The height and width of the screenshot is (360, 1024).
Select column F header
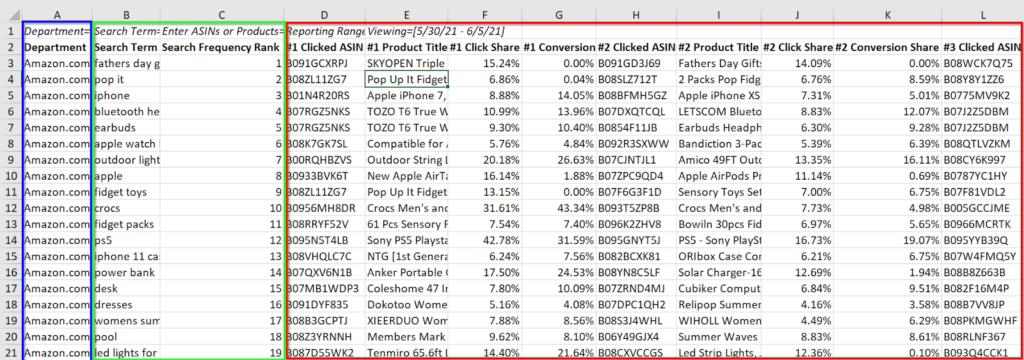tap(484, 13)
